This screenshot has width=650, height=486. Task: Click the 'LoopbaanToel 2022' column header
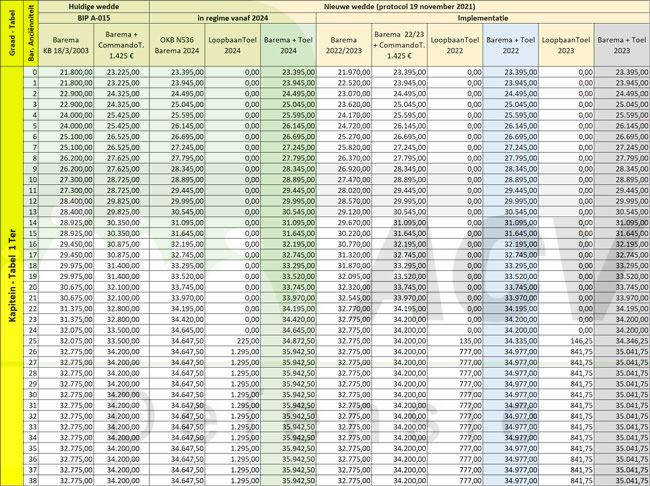coord(455,45)
